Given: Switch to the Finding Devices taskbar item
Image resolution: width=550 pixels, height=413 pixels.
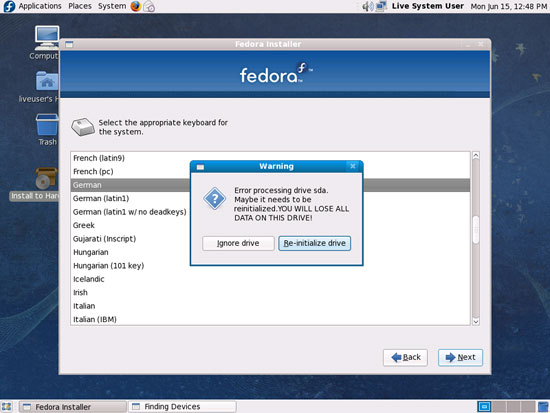Looking at the screenshot, I should coord(182,407).
